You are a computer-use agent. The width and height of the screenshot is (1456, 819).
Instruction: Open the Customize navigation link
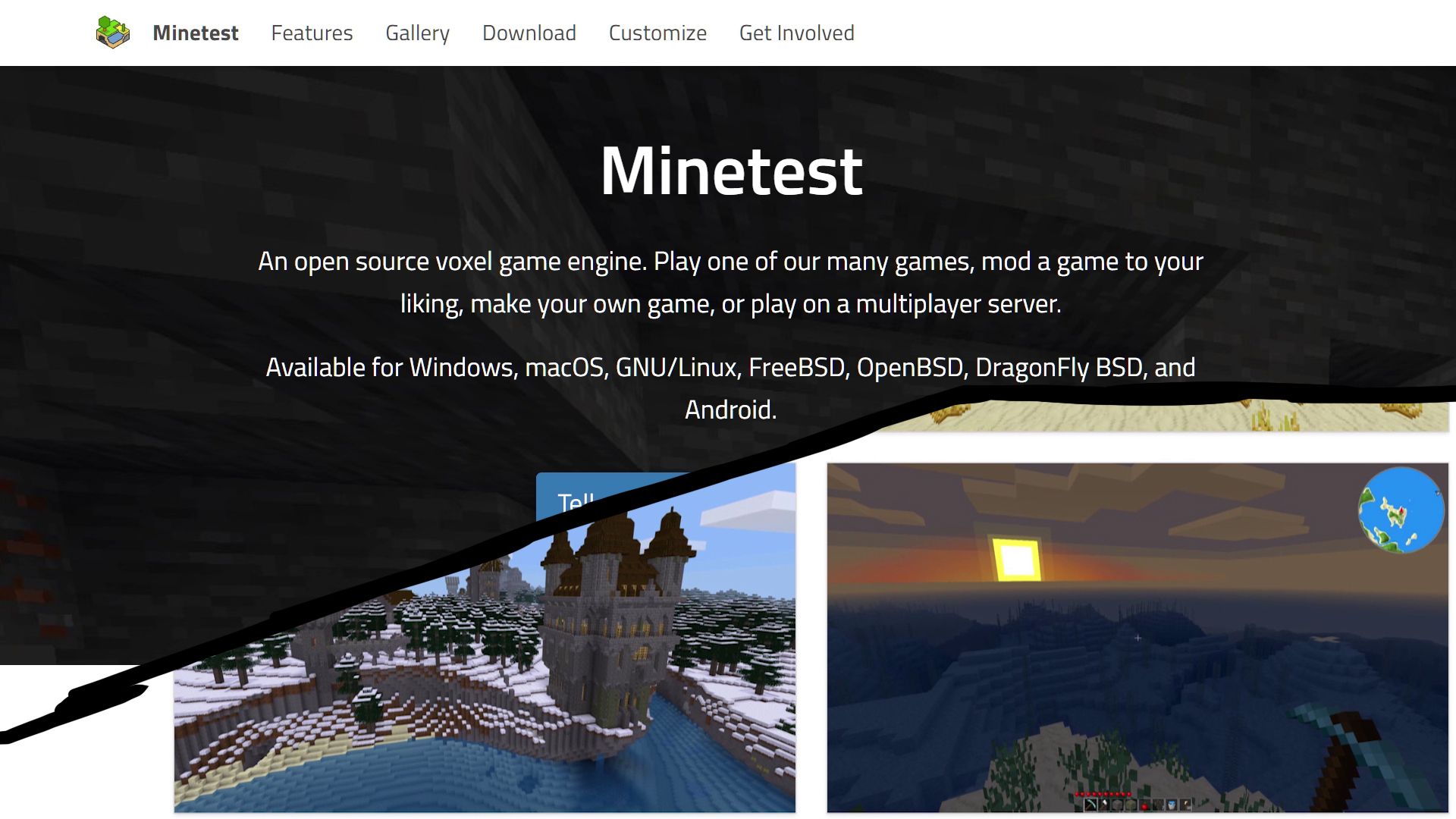point(657,33)
